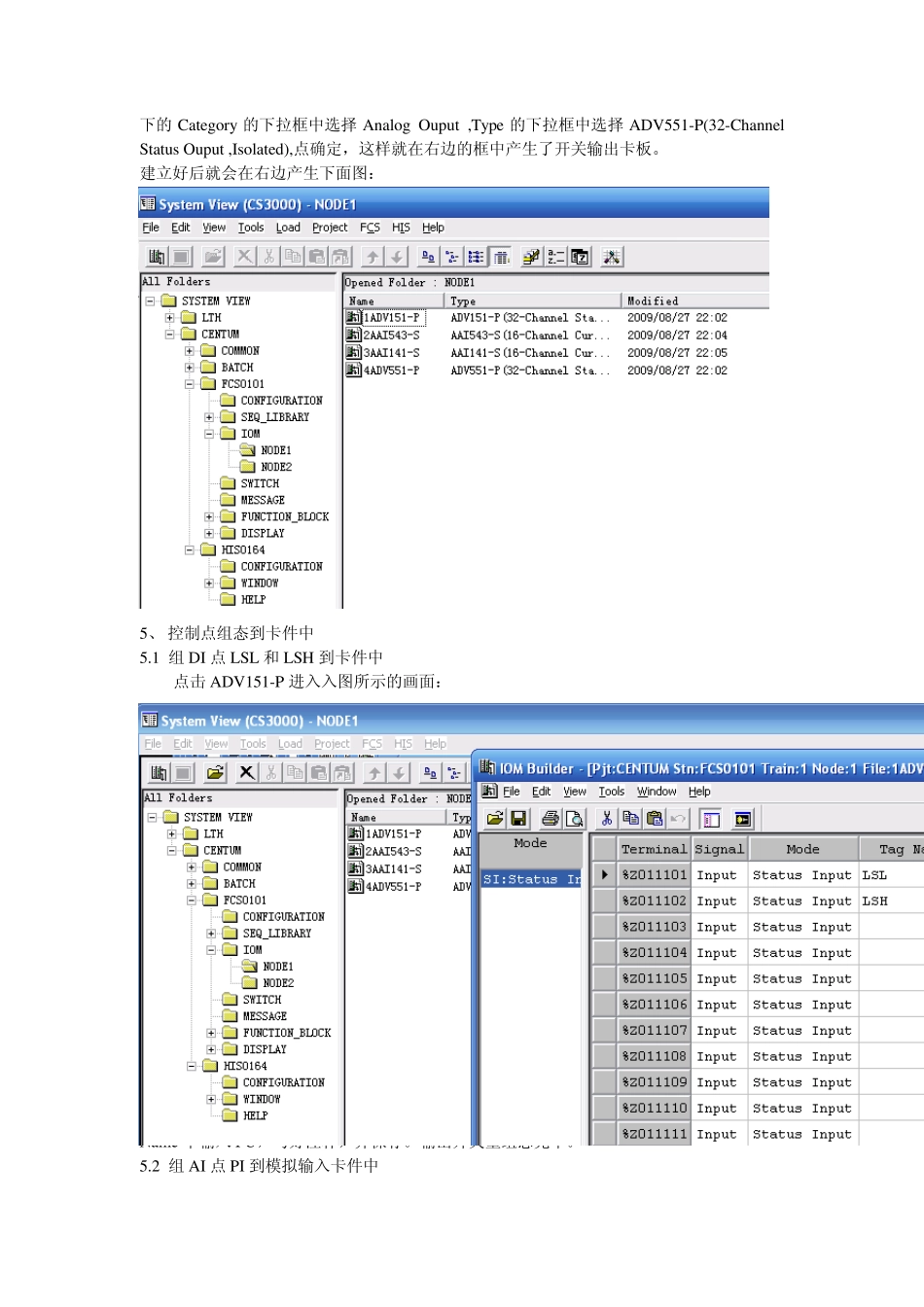Screen dimensions: 924x1307
Task: Click the Save icon in IOM Builder toolbar
Action: coord(518,819)
